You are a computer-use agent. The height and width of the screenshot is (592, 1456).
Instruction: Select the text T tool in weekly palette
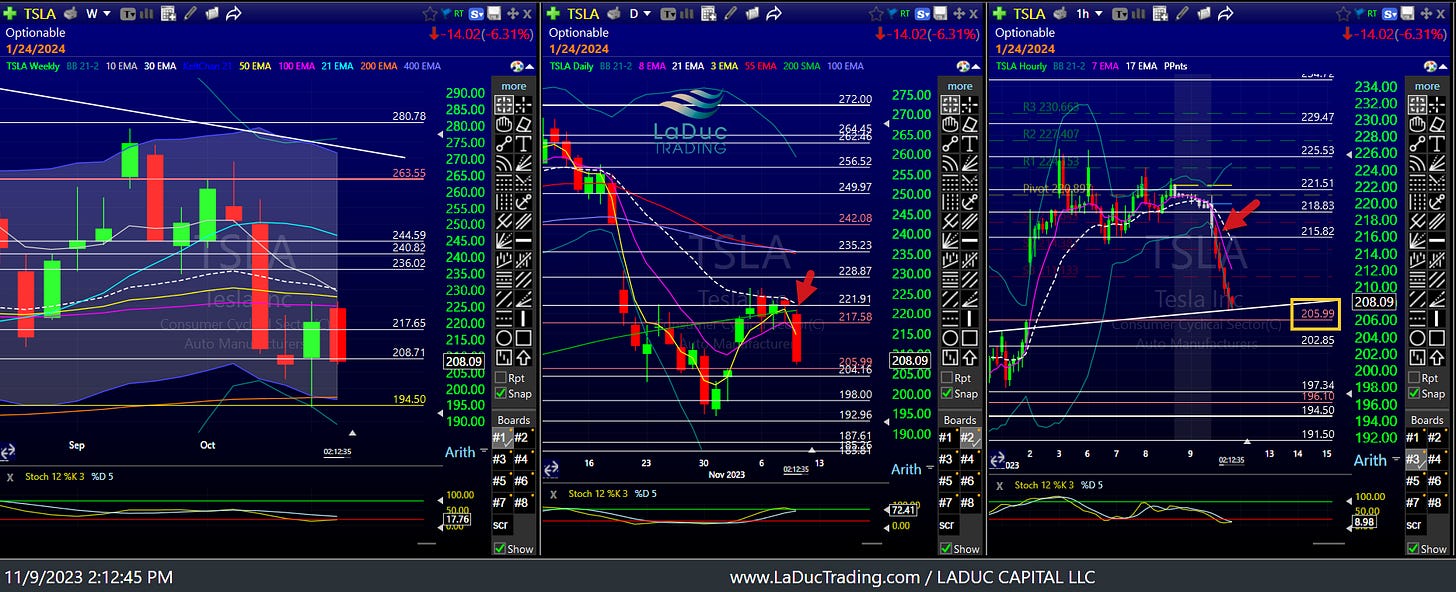(x=523, y=144)
